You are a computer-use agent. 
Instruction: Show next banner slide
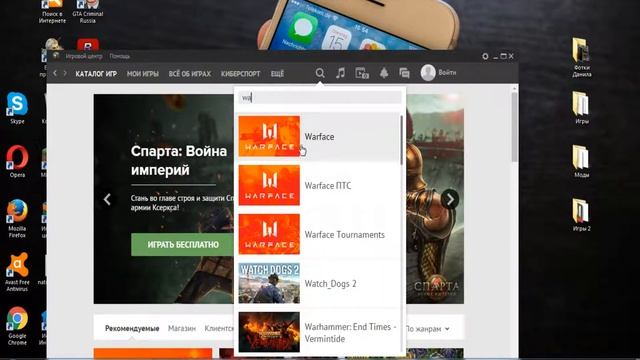click(450, 199)
